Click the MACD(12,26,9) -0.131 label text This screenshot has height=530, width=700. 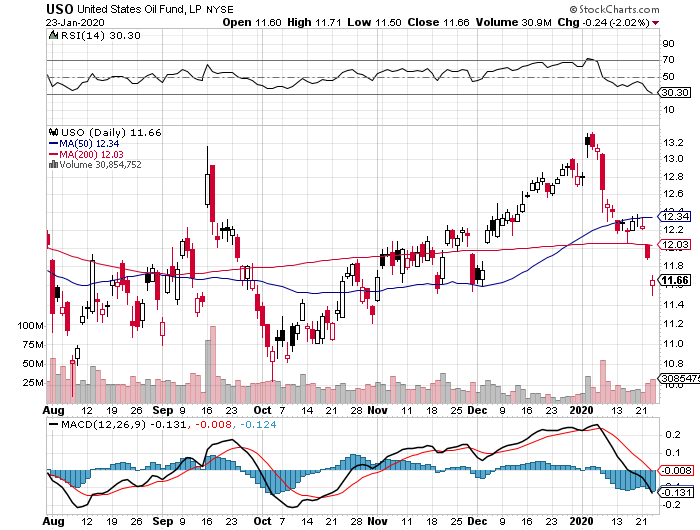tap(123, 425)
